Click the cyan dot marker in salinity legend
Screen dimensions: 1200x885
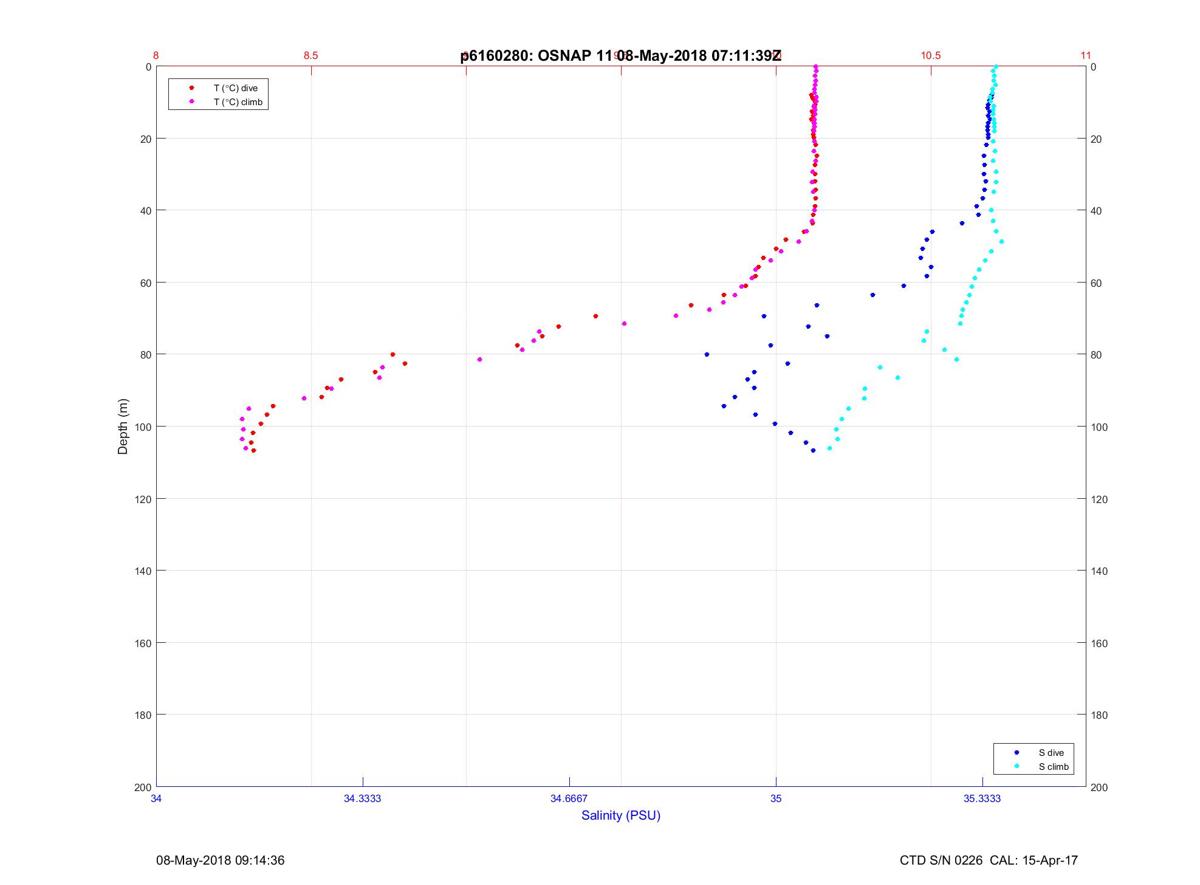pyautogui.click(x=1016, y=767)
